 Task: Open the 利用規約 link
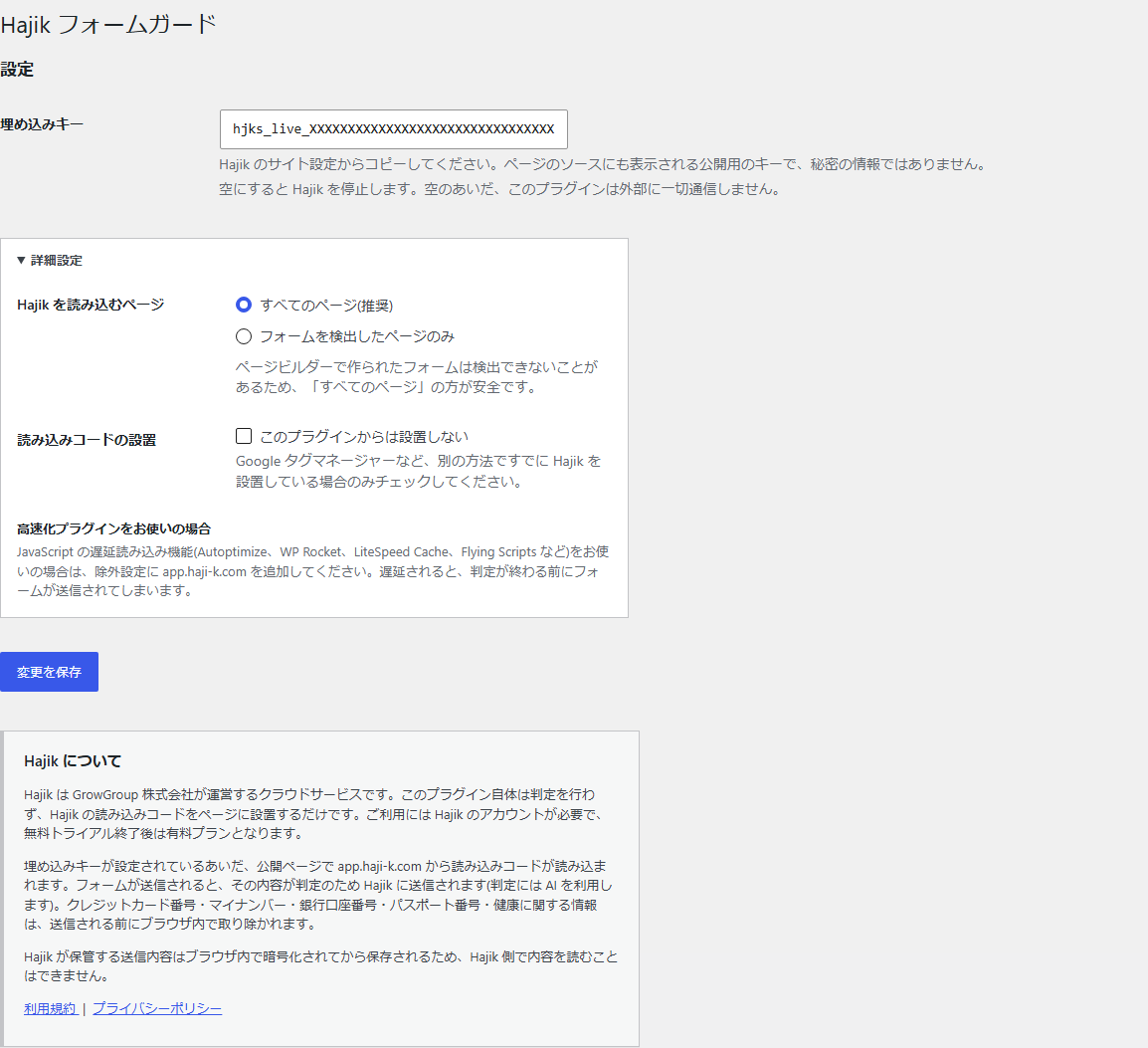click(50, 1008)
